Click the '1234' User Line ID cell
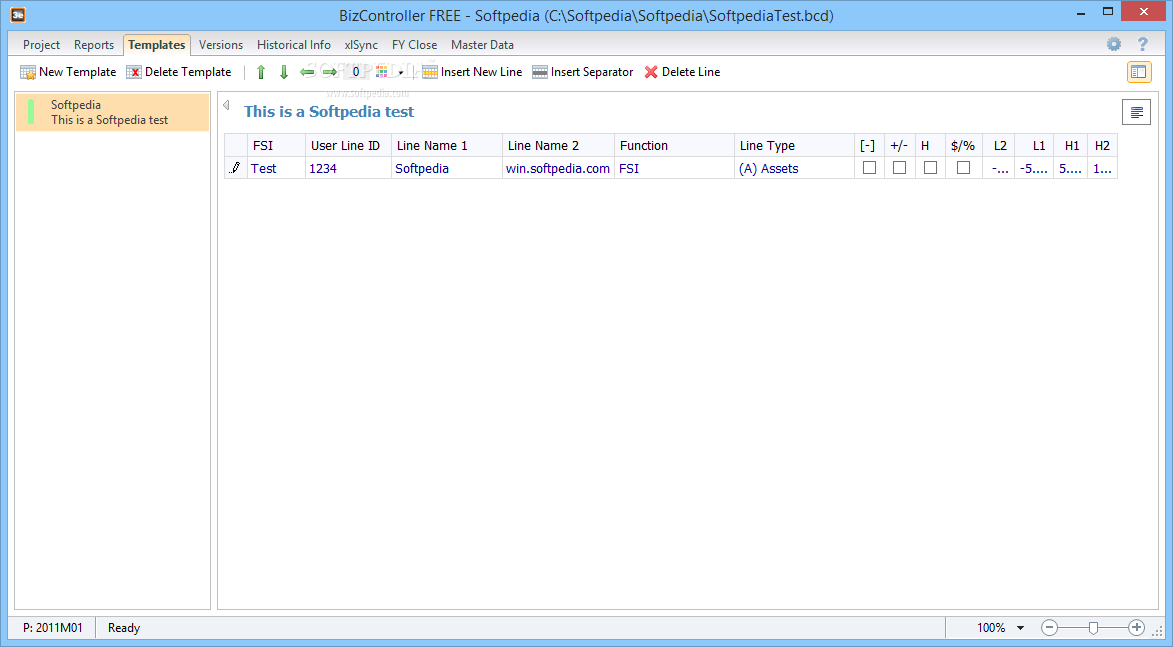Screen dimensions: 1173x647 (x=348, y=168)
